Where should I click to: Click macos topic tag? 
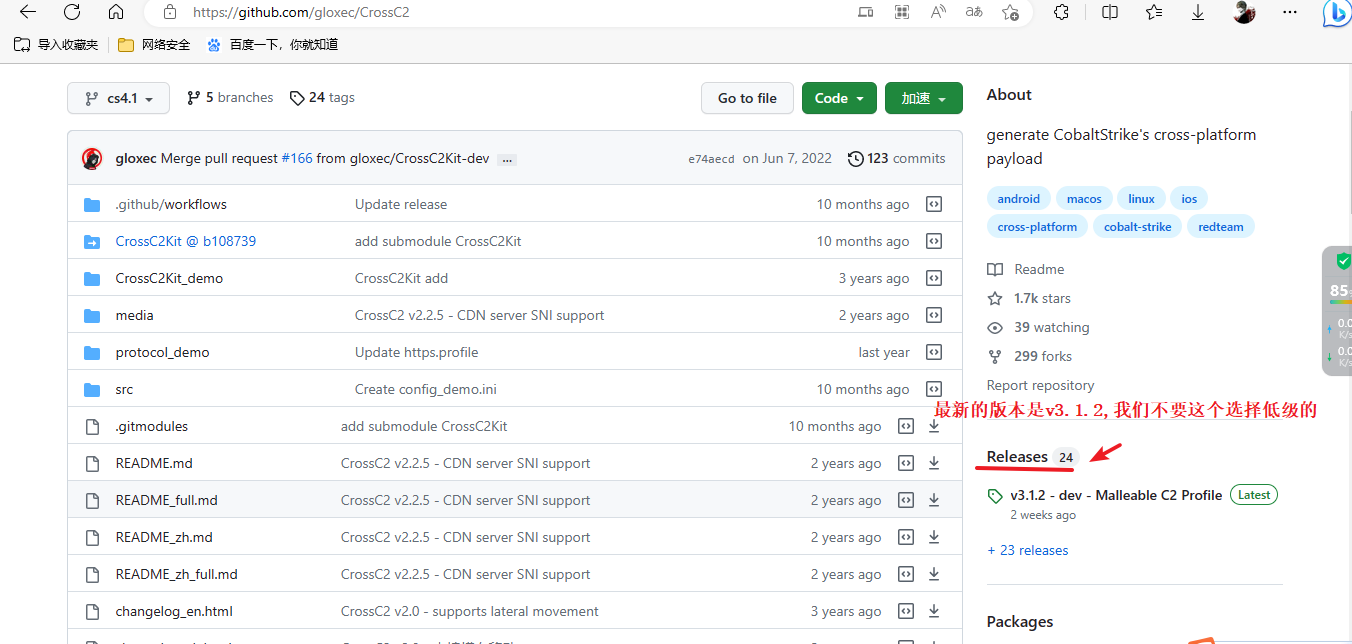coord(1084,198)
